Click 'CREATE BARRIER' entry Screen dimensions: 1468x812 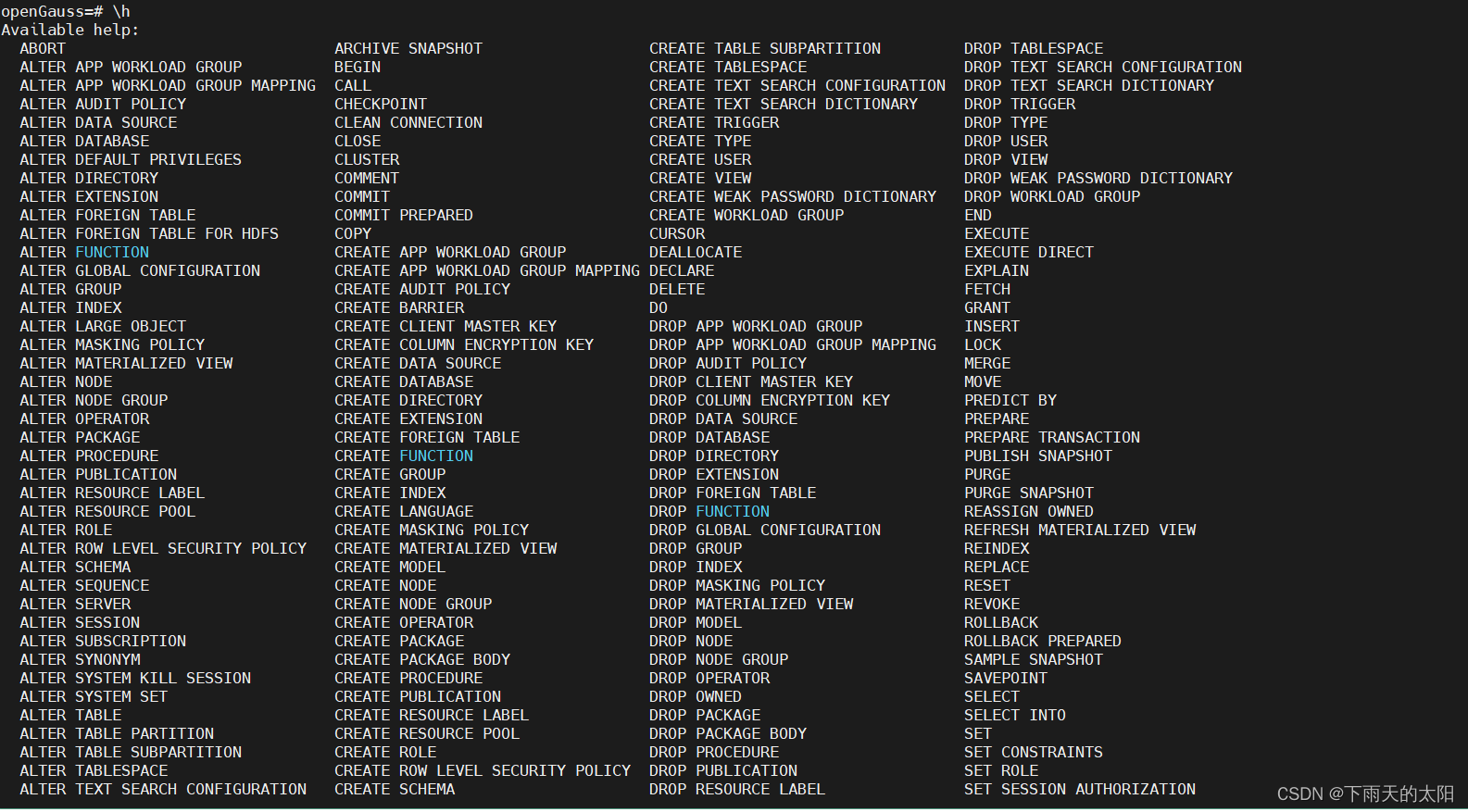click(x=399, y=307)
